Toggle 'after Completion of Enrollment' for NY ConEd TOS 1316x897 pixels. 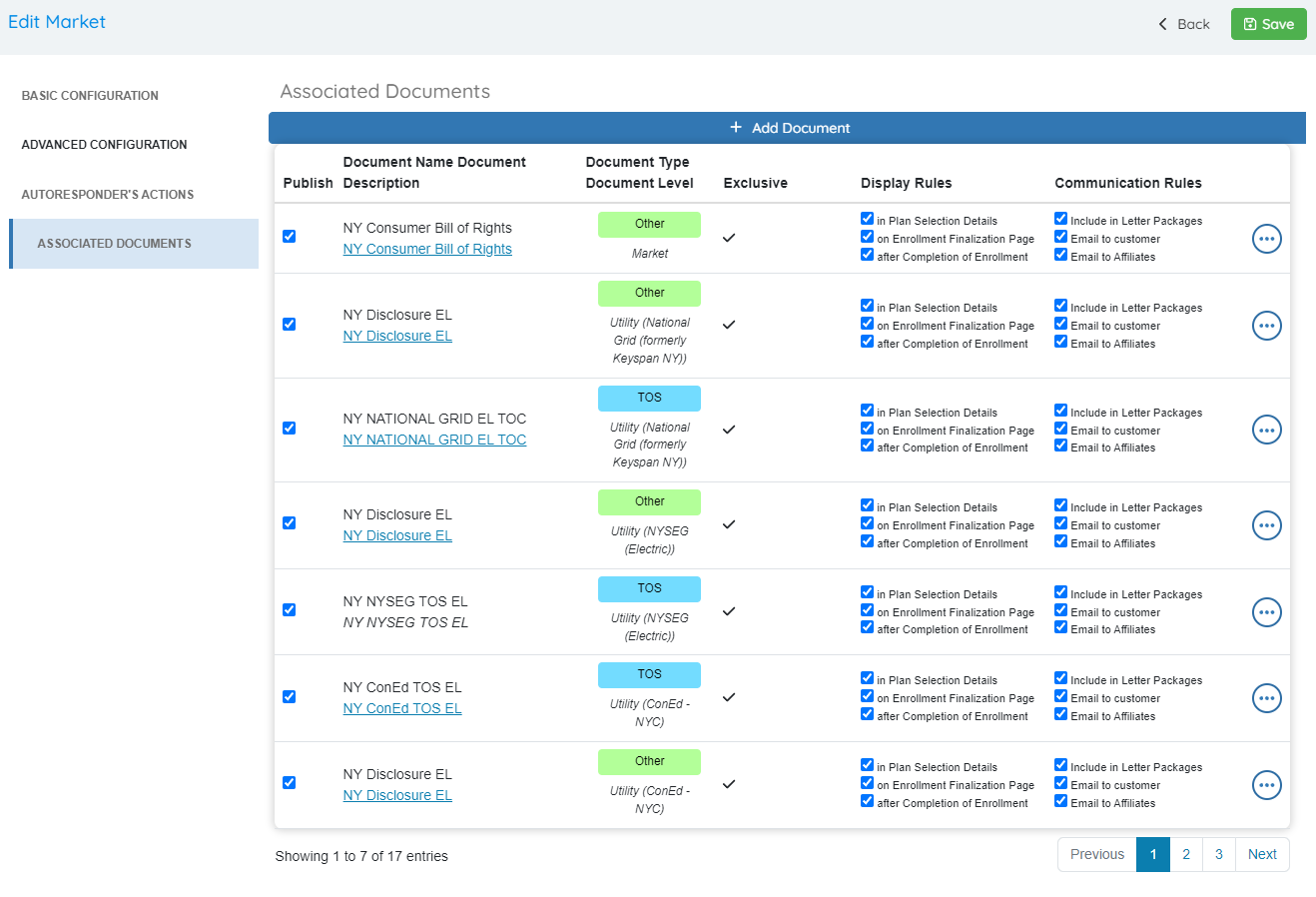[867, 714]
